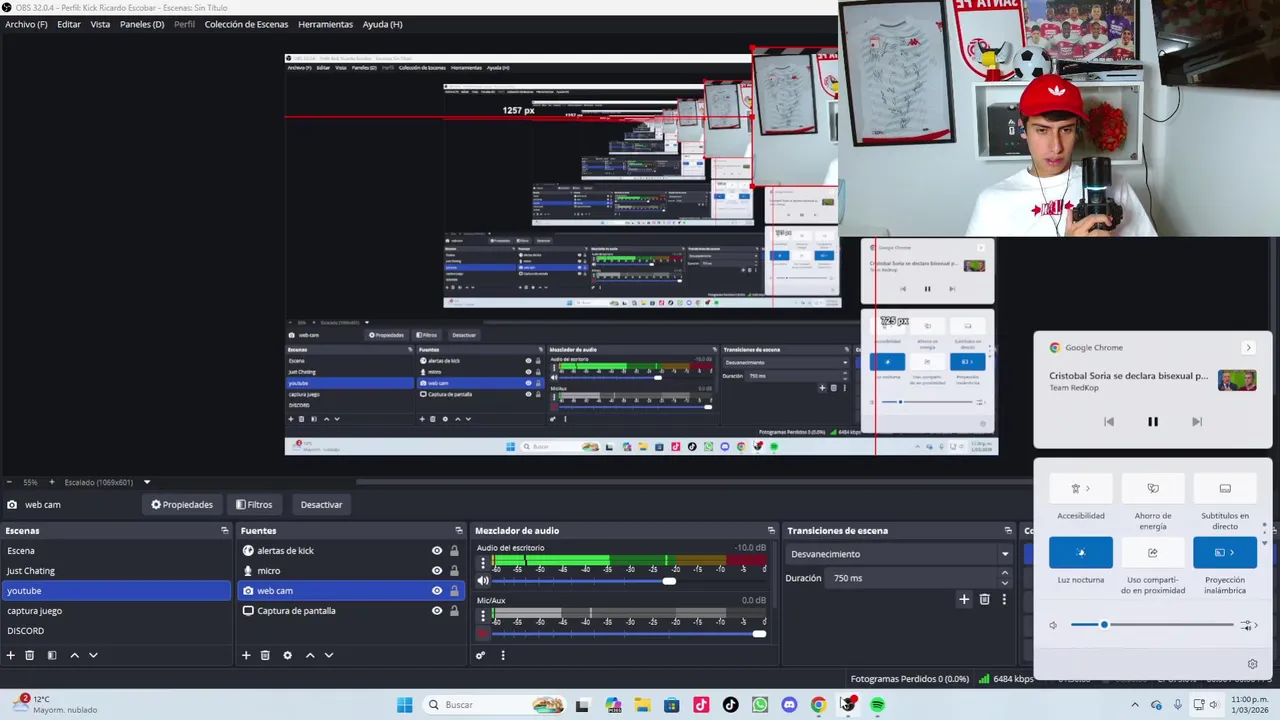Open advanced audio properties gears icon in mixer

click(x=481, y=655)
